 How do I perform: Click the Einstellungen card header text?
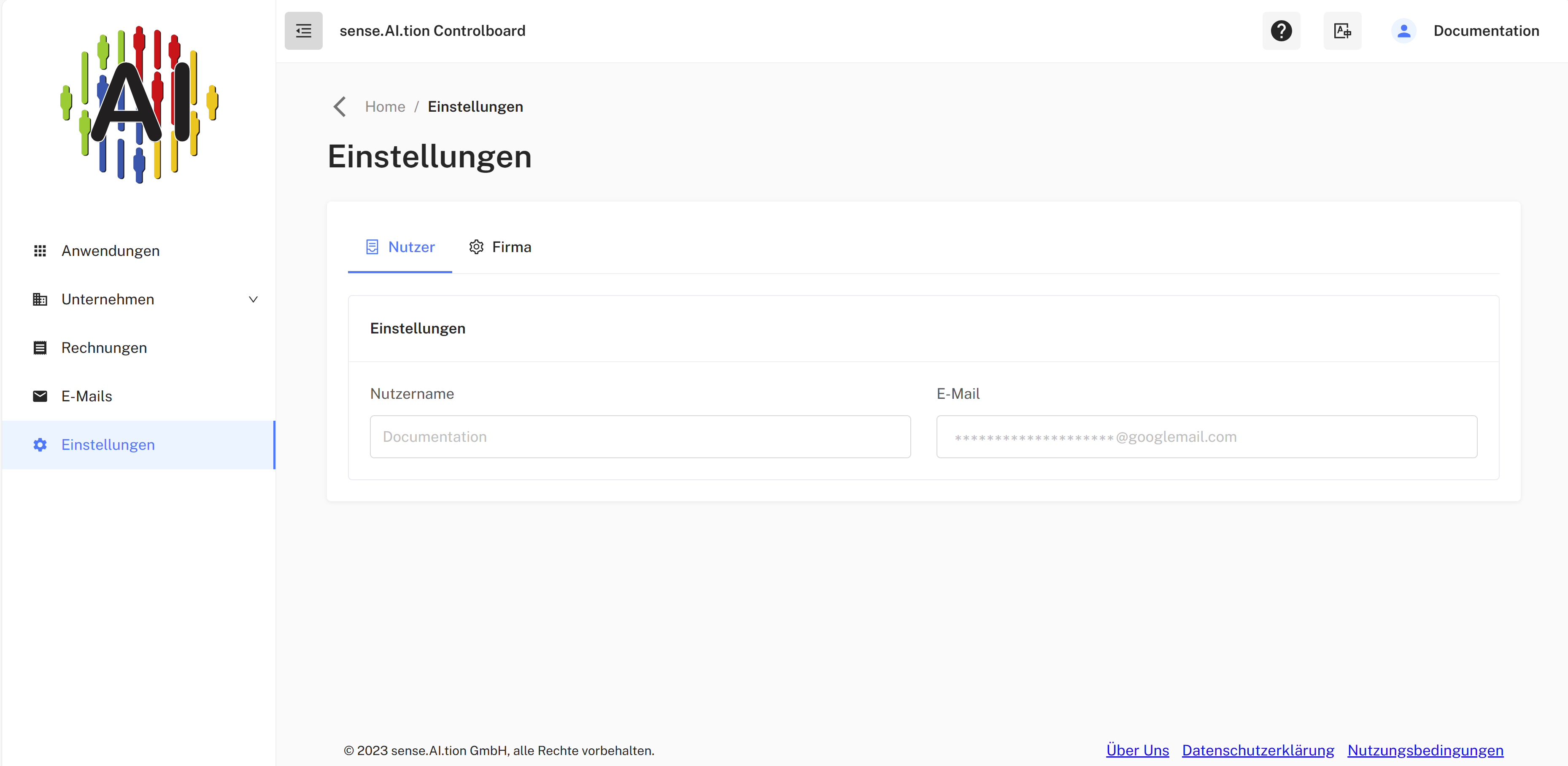pos(418,328)
